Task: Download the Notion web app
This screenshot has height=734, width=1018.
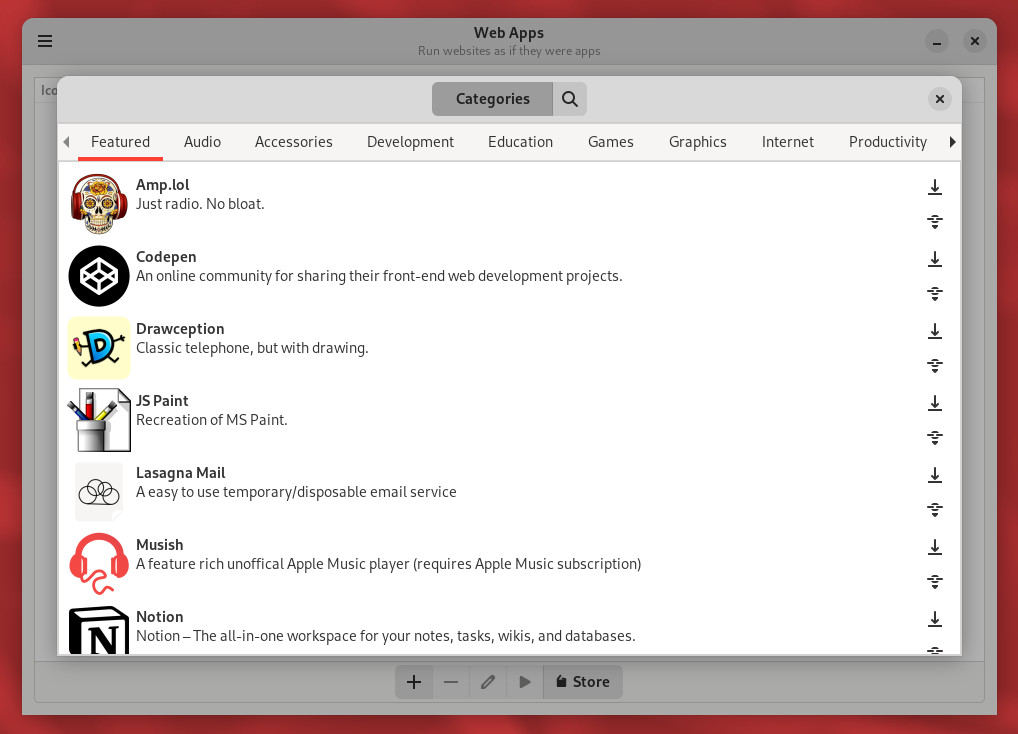Action: click(x=934, y=619)
